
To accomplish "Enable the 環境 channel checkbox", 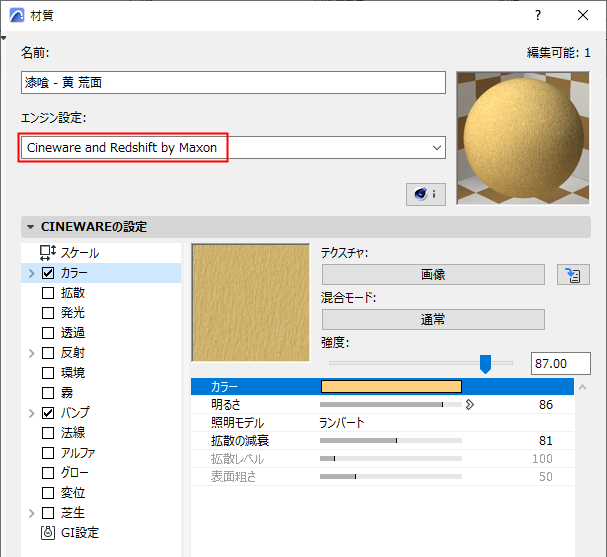I will coord(48,373).
